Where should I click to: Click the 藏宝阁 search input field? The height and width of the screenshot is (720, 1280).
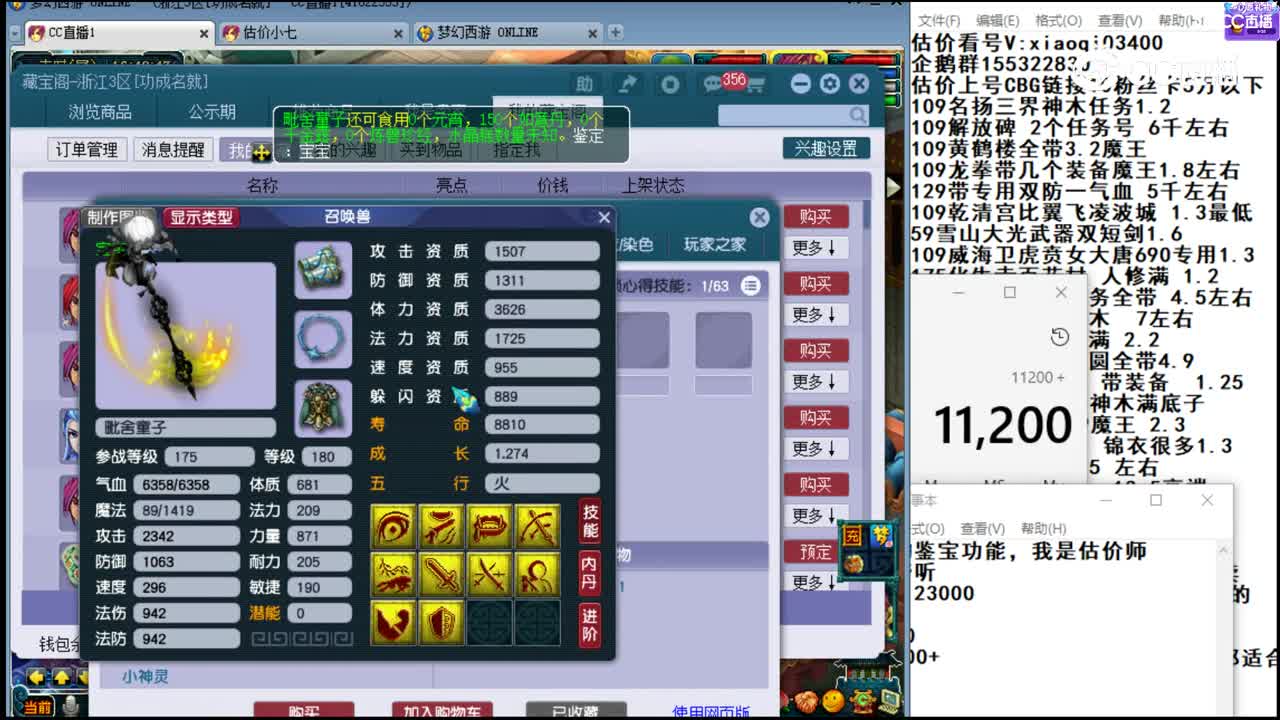click(x=788, y=114)
